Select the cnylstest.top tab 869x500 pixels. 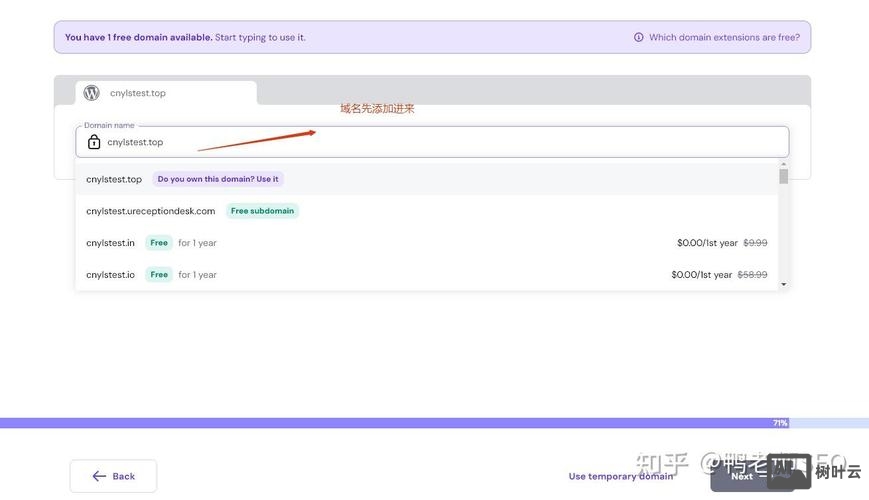coord(166,93)
